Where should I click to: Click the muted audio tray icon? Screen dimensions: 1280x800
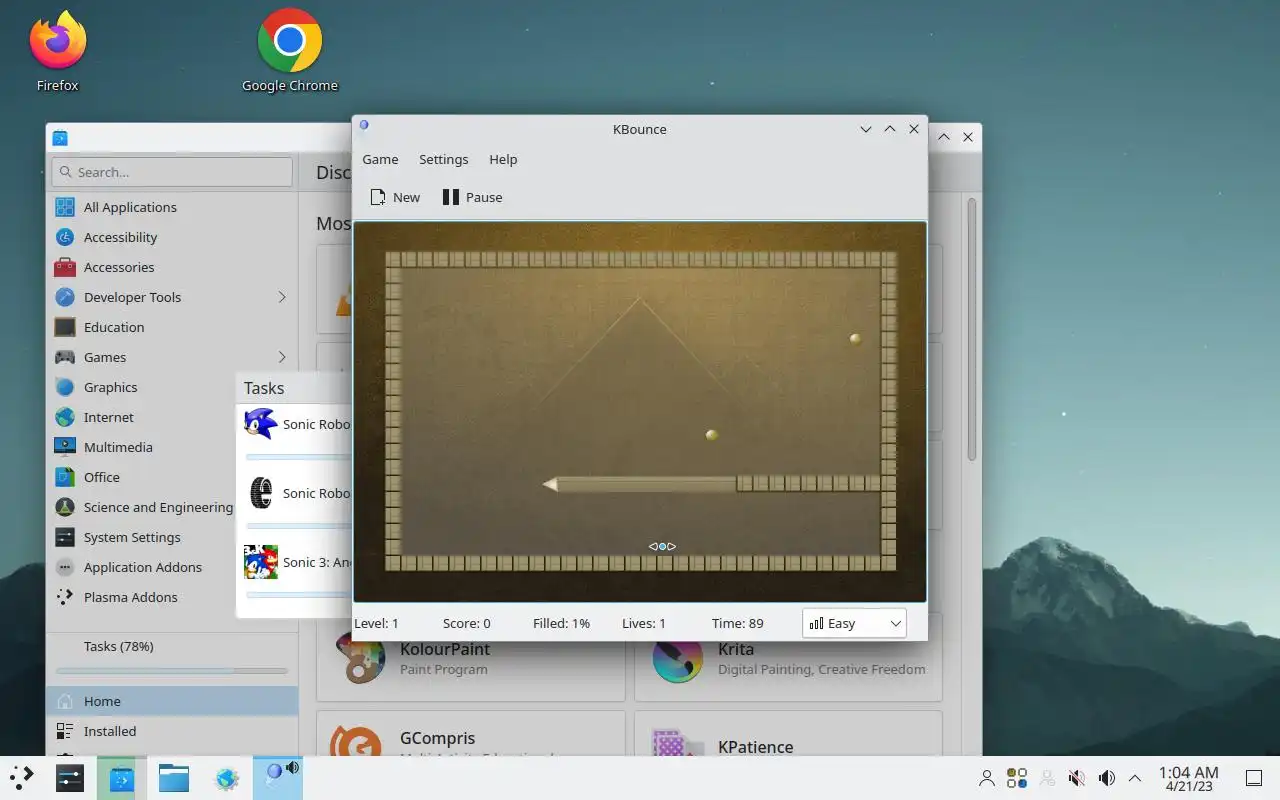(x=1077, y=778)
